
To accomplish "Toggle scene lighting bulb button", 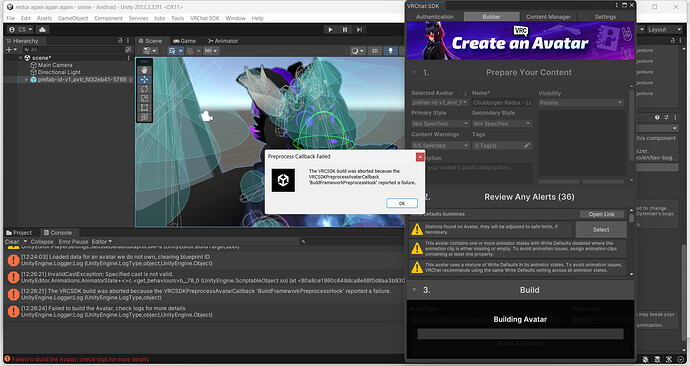I will coord(390,51).
